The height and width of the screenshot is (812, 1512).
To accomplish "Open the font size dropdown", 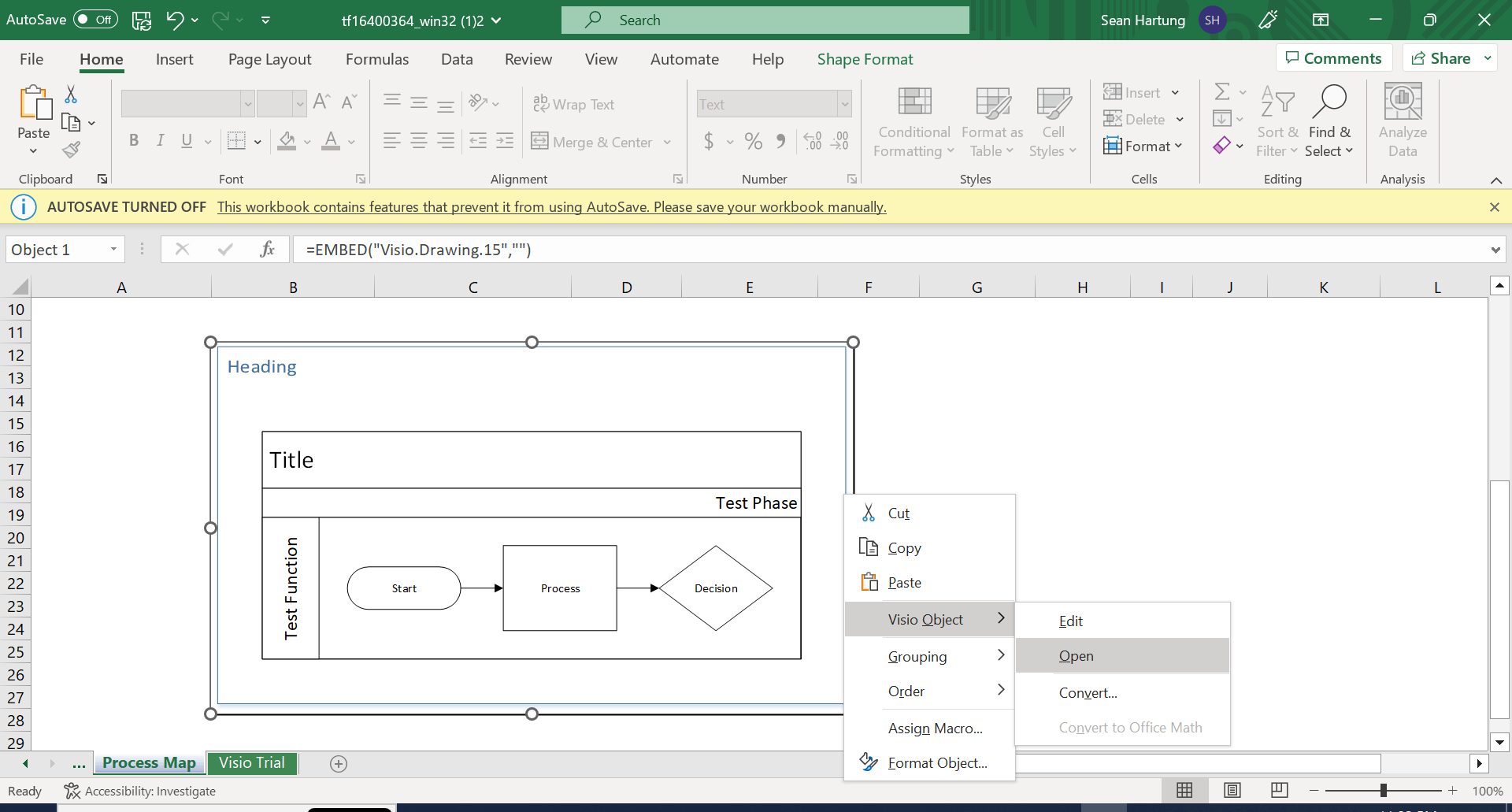I will coord(299,104).
